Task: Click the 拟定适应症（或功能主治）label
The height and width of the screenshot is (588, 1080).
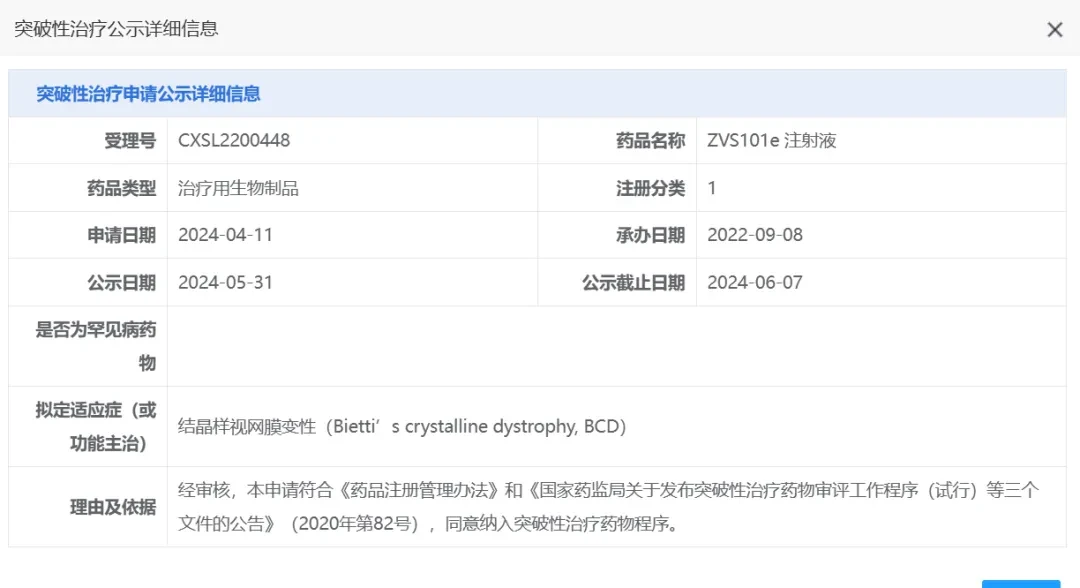Action: [x=96, y=427]
